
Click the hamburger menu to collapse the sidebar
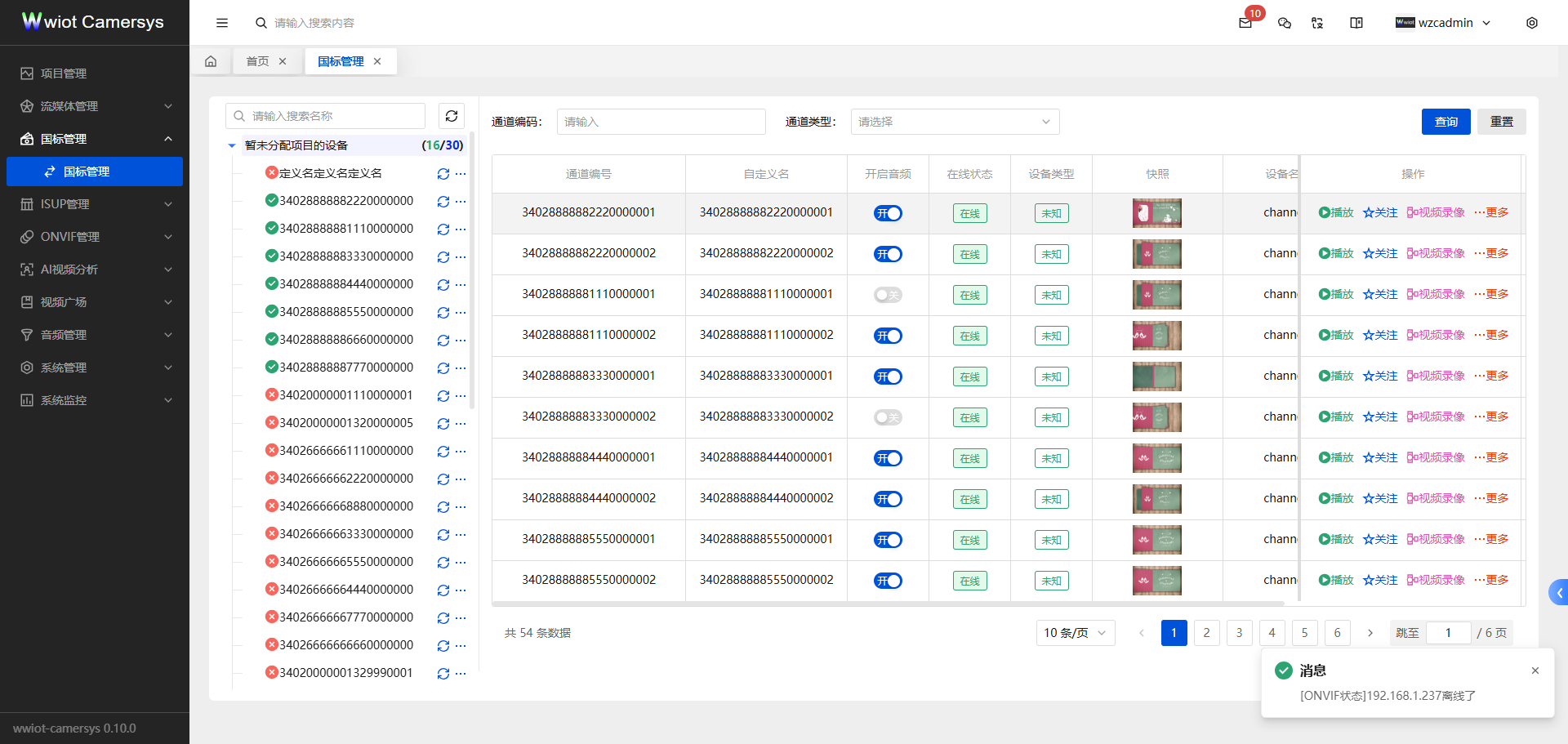(x=221, y=23)
